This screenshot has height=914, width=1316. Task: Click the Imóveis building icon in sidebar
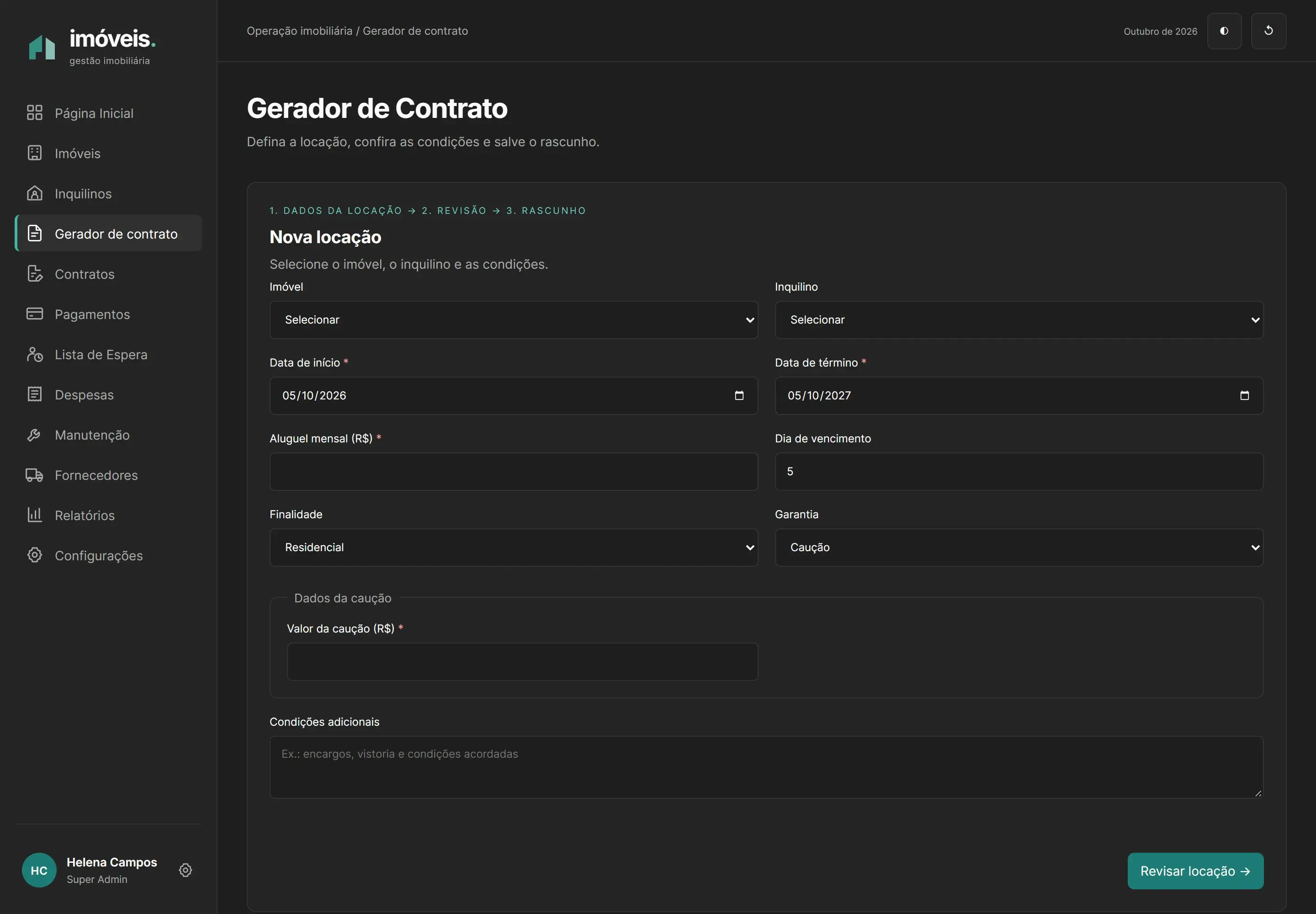click(x=34, y=153)
